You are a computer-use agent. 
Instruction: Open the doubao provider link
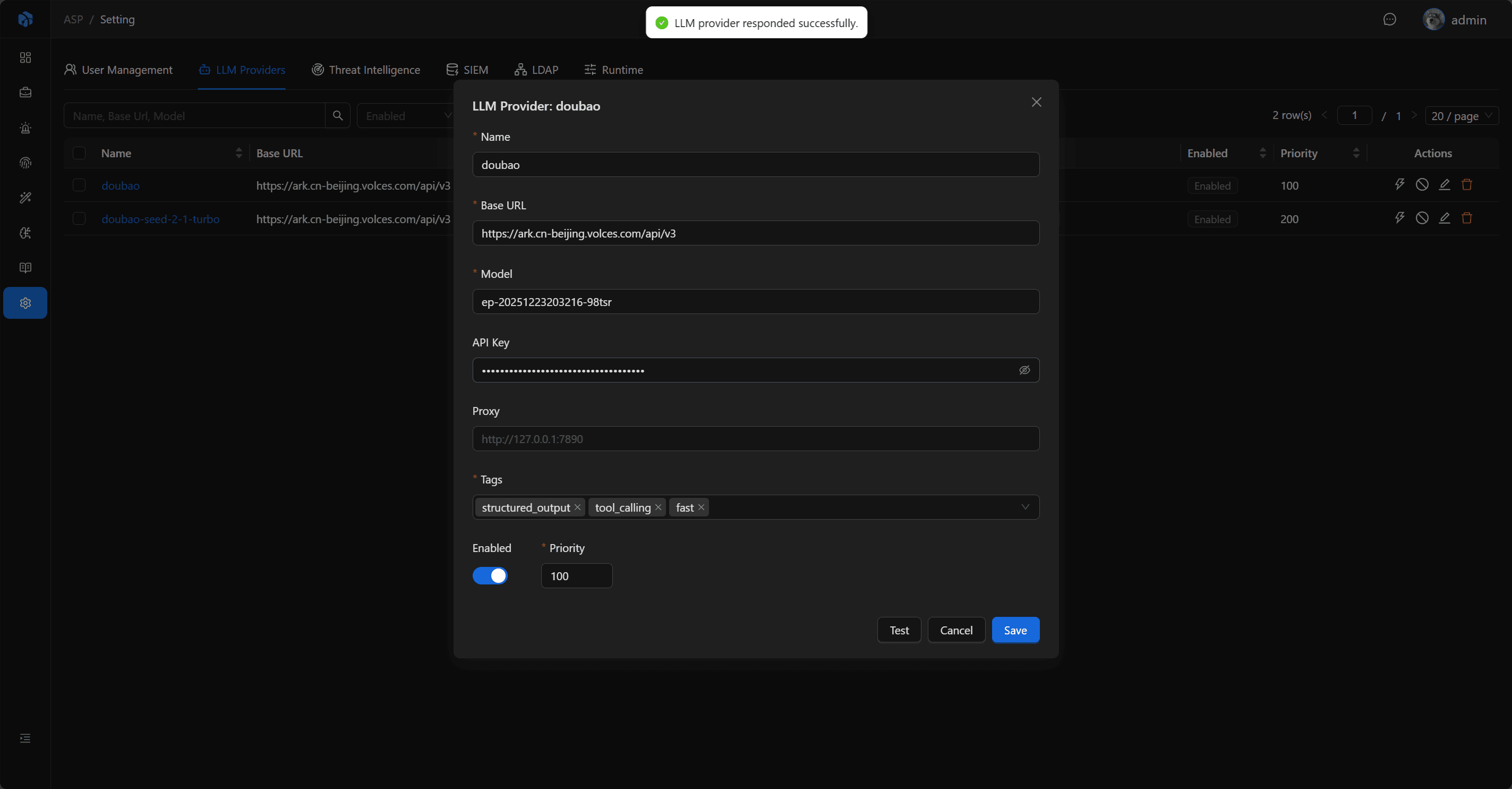[x=121, y=185]
